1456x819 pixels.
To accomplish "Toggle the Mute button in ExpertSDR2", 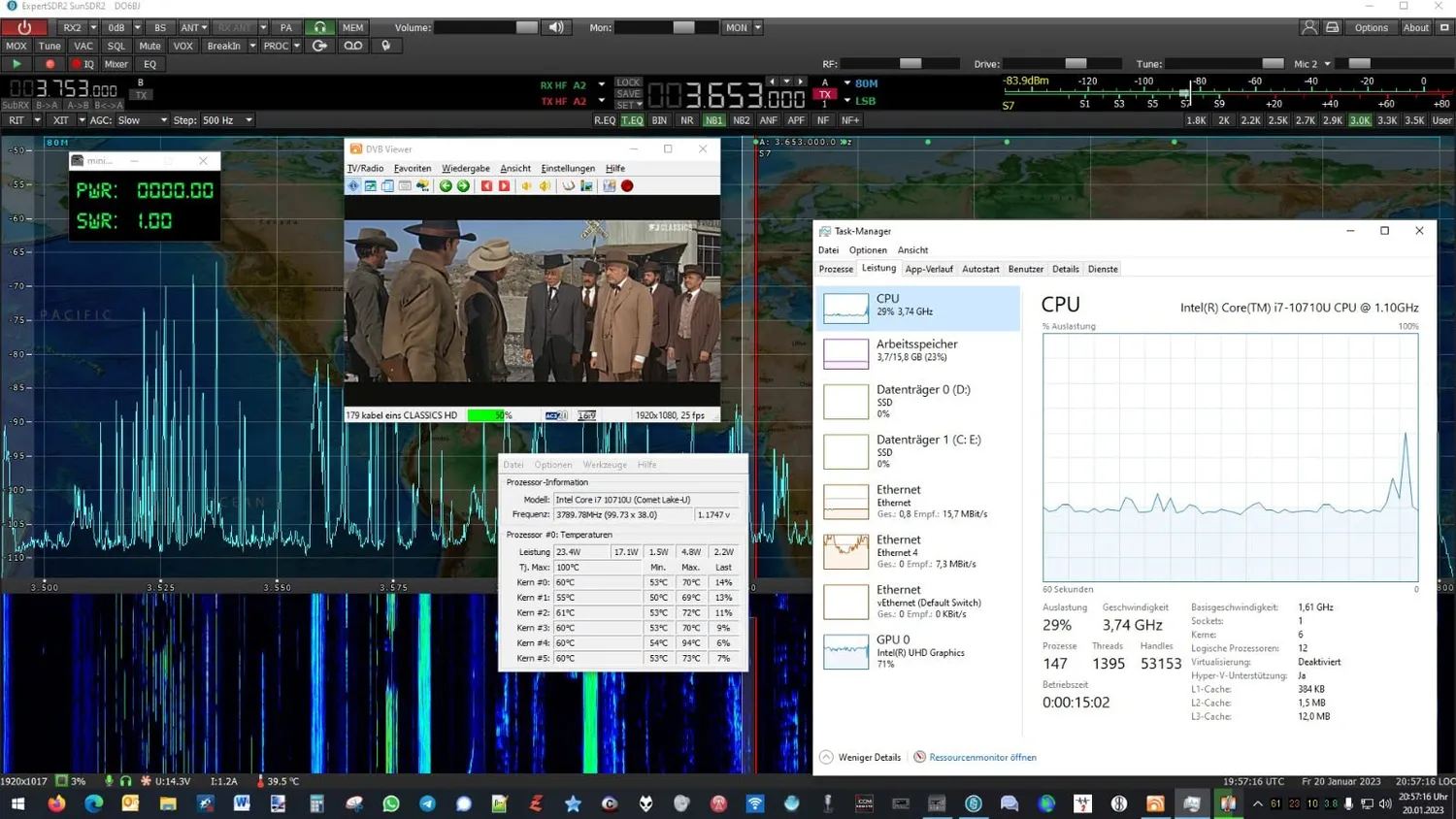I will pyautogui.click(x=149, y=46).
